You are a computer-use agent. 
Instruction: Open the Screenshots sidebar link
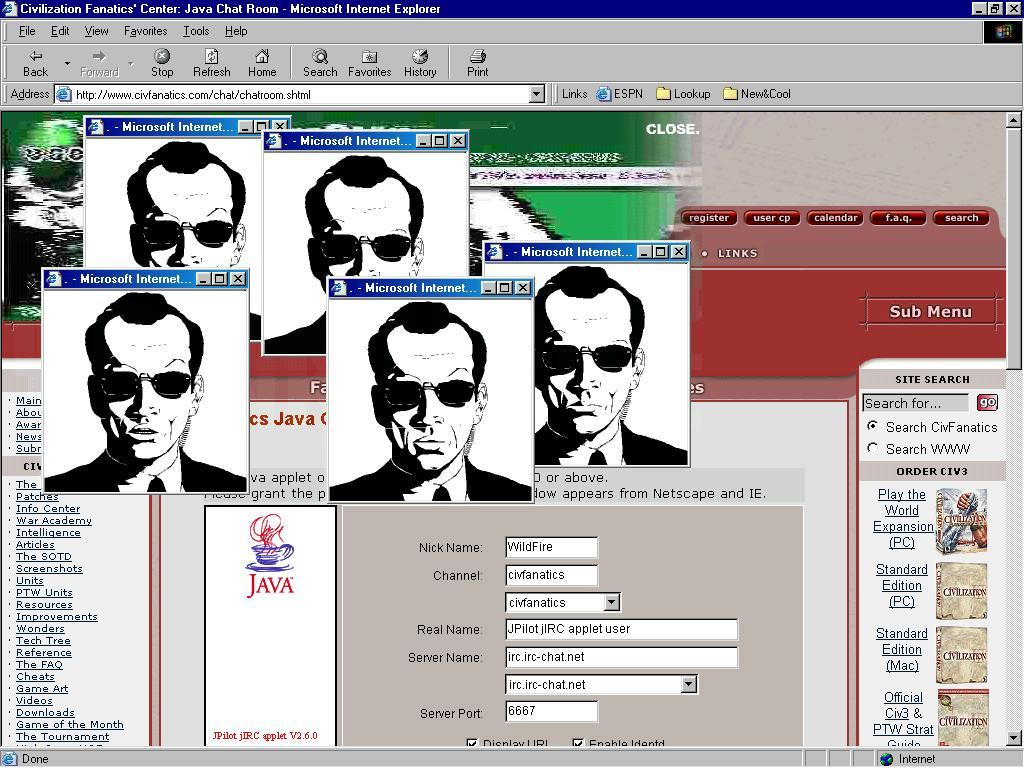[49, 568]
